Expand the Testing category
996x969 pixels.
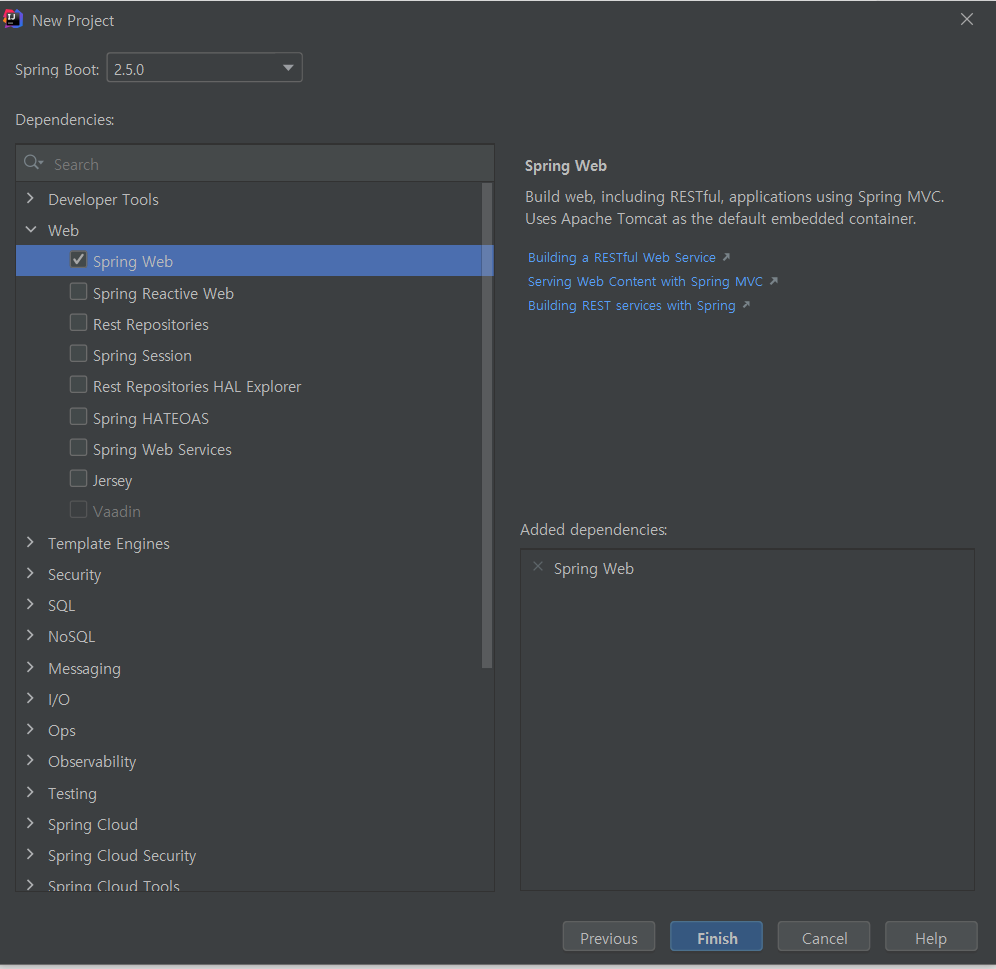coord(30,792)
